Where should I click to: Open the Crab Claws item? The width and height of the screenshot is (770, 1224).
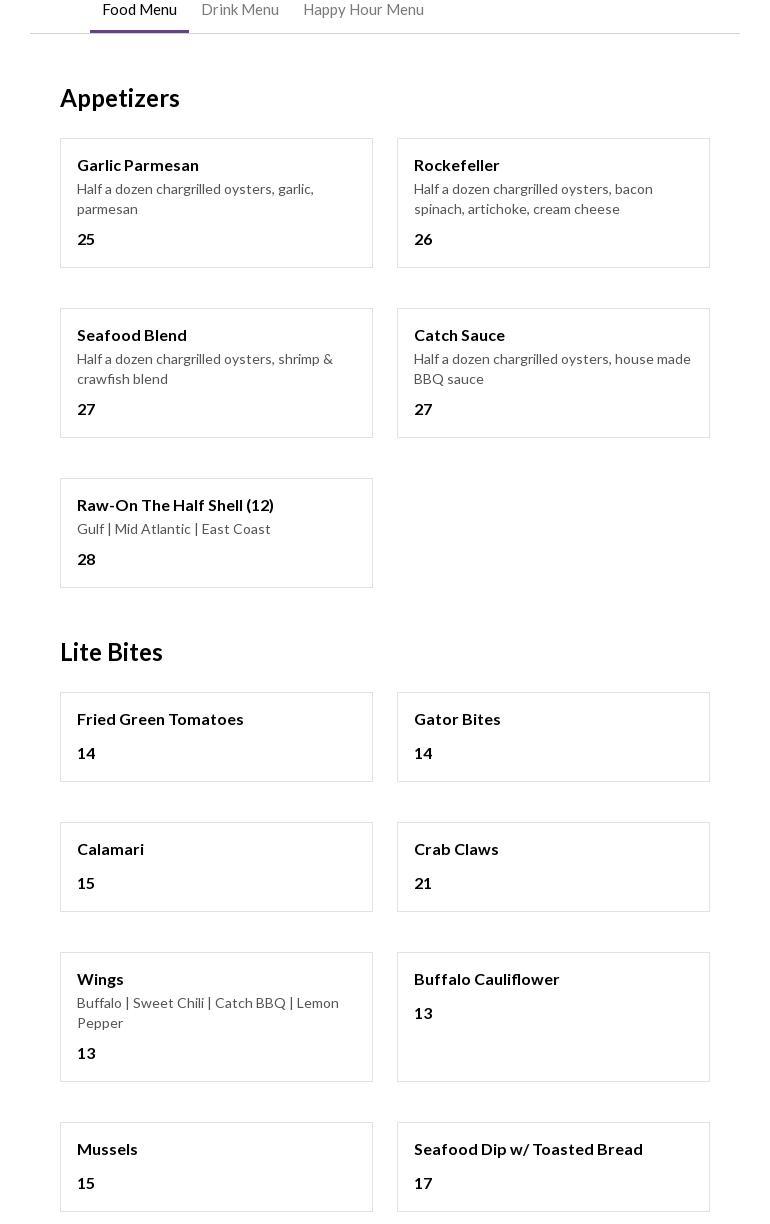[x=553, y=867]
